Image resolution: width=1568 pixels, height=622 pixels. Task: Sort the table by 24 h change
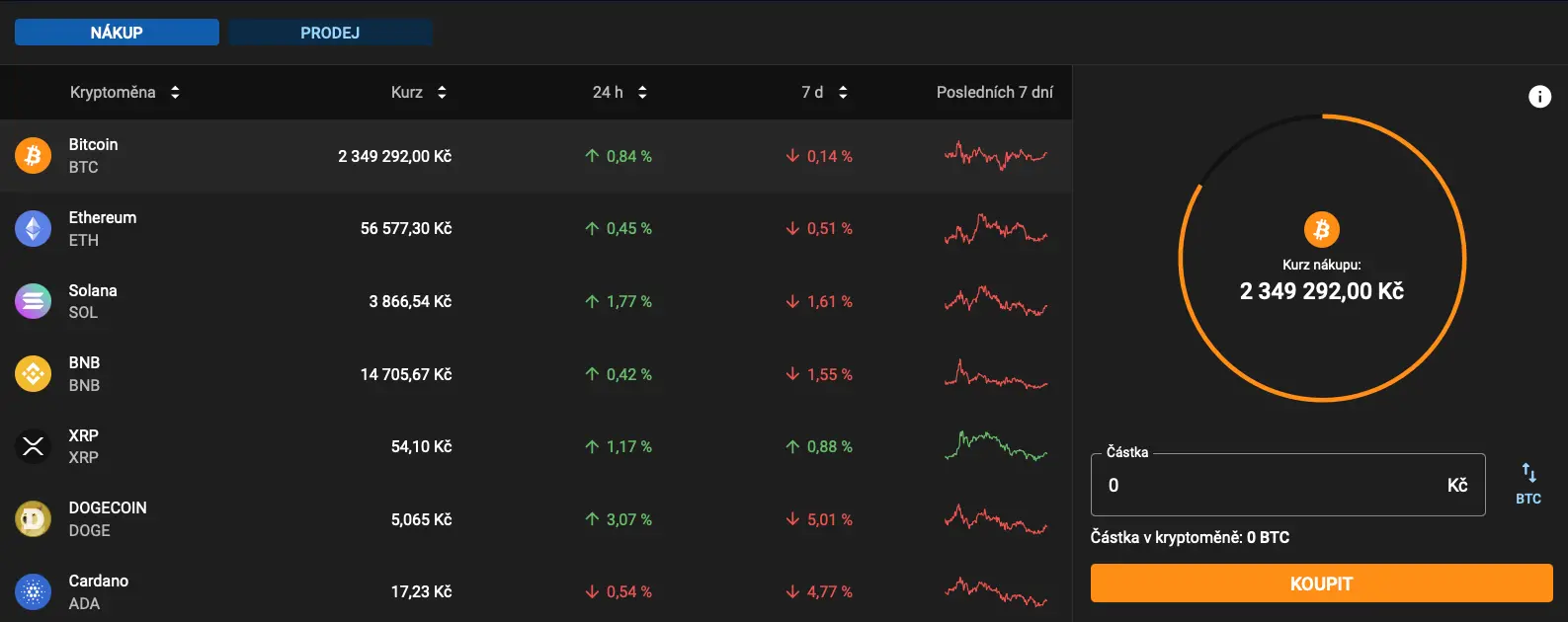pyautogui.click(x=642, y=92)
